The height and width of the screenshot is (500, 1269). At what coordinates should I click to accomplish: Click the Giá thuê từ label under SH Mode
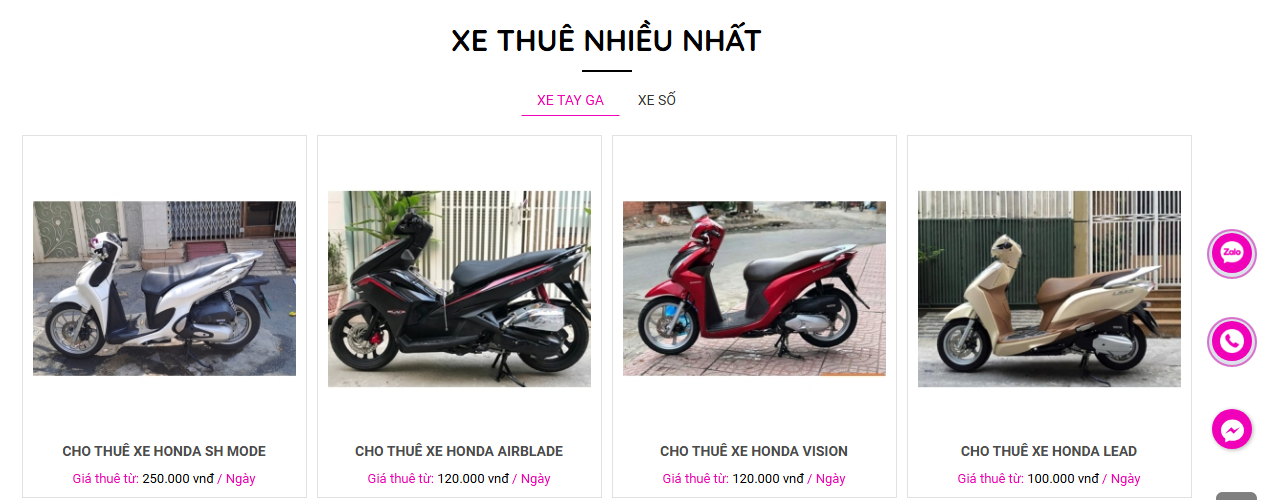pyautogui.click(x=105, y=479)
